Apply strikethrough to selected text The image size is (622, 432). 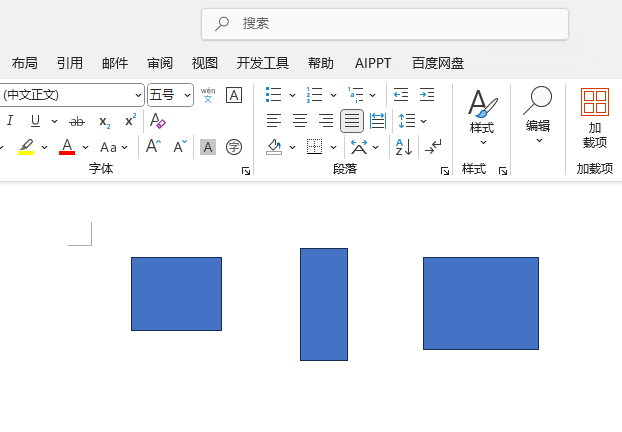coord(77,121)
